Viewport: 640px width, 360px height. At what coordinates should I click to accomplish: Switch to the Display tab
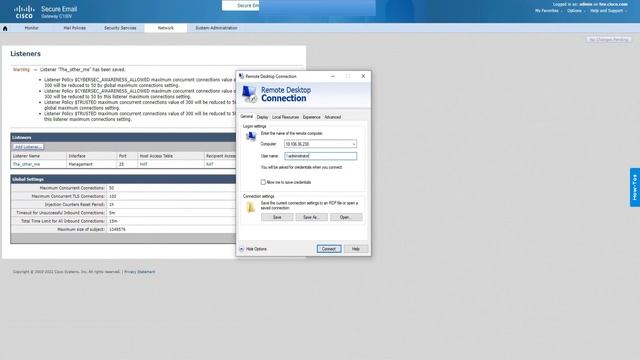(x=262, y=117)
